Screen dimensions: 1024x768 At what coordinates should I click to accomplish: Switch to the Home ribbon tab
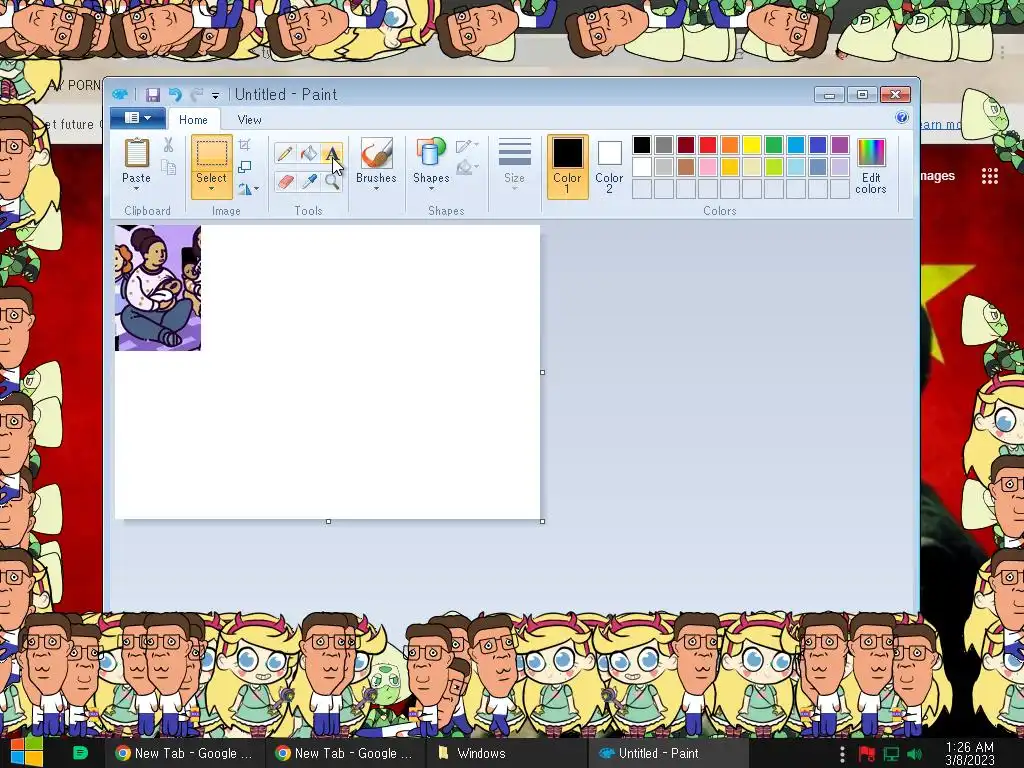[193, 120]
